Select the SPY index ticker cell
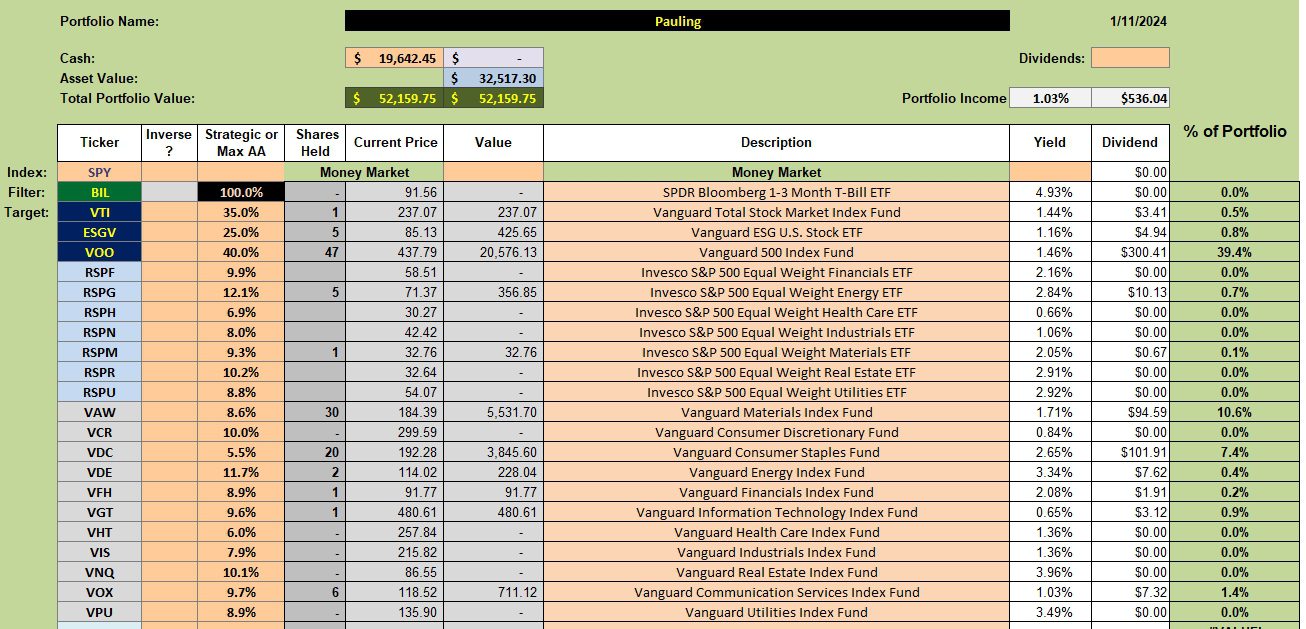 point(99,172)
